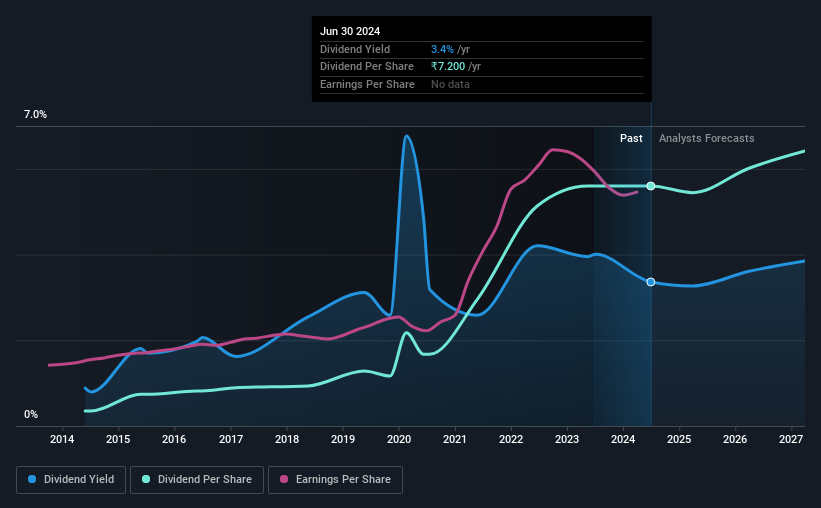
Task: Click the 2027 x-axis label
Action: tap(791, 439)
